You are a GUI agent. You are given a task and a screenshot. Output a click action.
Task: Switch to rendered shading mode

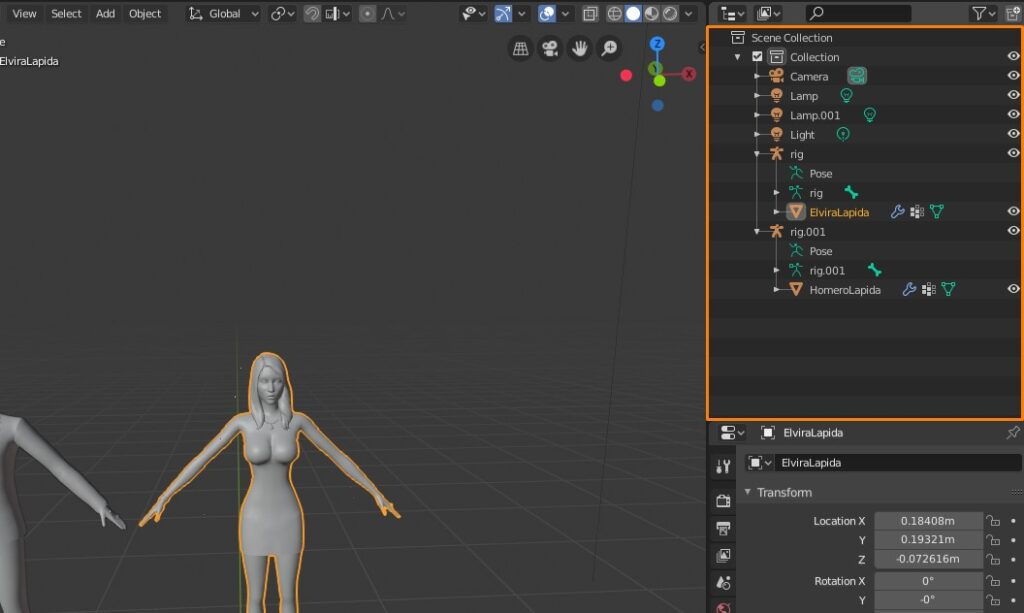[x=669, y=13]
